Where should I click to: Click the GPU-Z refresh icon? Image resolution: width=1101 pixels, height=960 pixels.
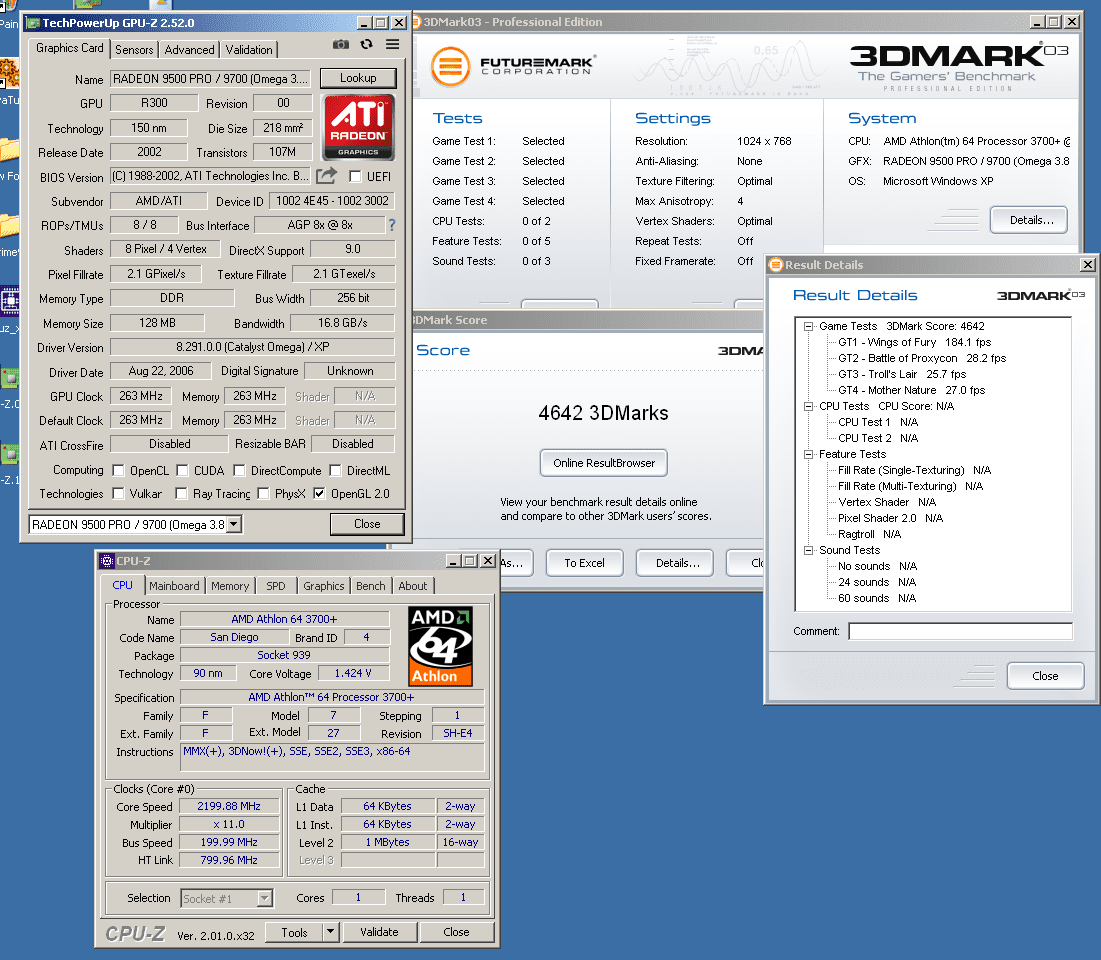coord(367,44)
